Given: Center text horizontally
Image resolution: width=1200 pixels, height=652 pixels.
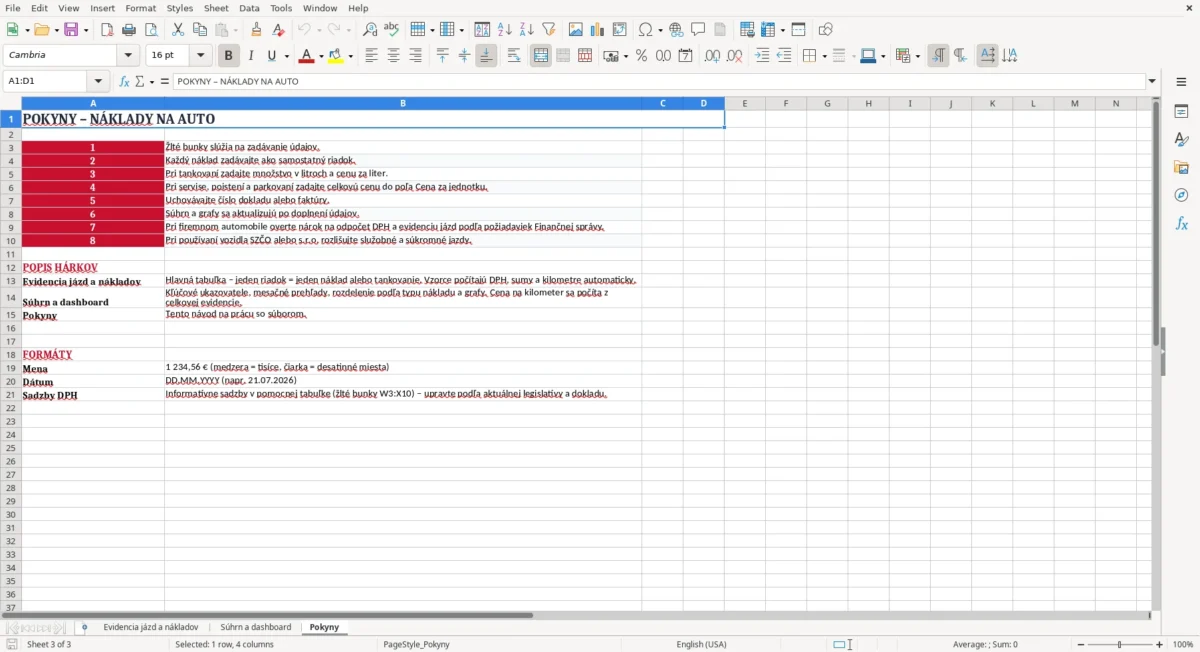Looking at the screenshot, I should (393, 56).
